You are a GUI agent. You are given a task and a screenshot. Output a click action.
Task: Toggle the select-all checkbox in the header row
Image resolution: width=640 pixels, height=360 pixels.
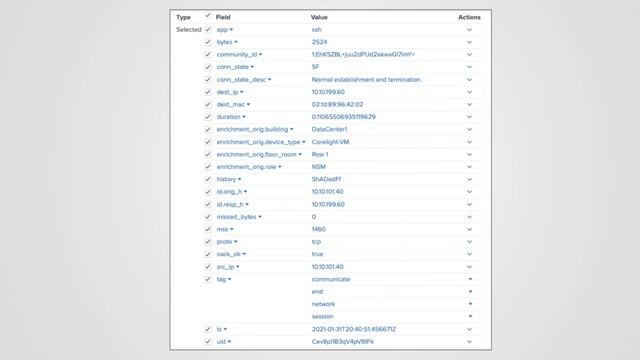pyautogui.click(x=208, y=16)
